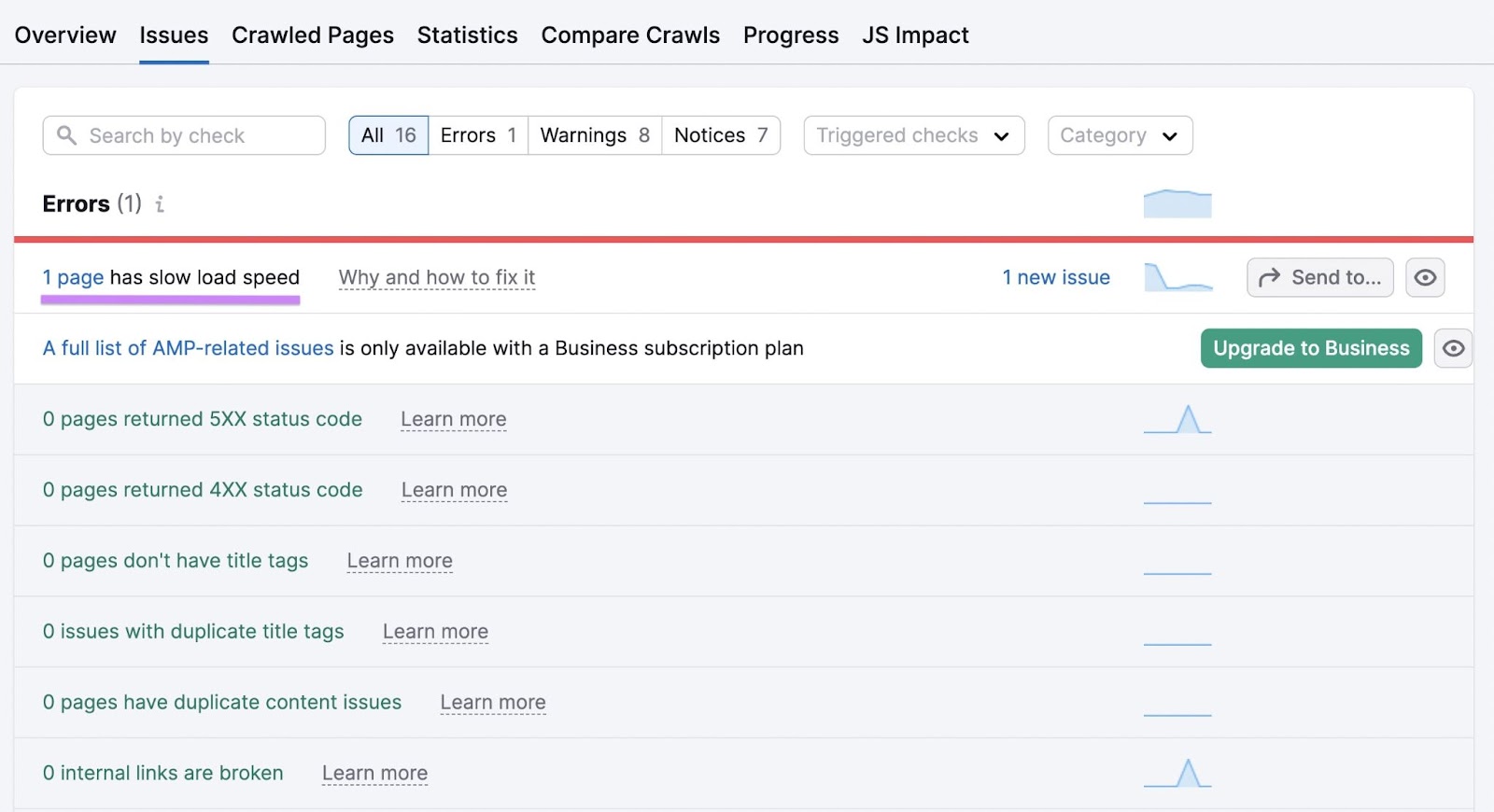Click 0 internal links are broken
The height and width of the screenshot is (812, 1494).
(x=163, y=773)
